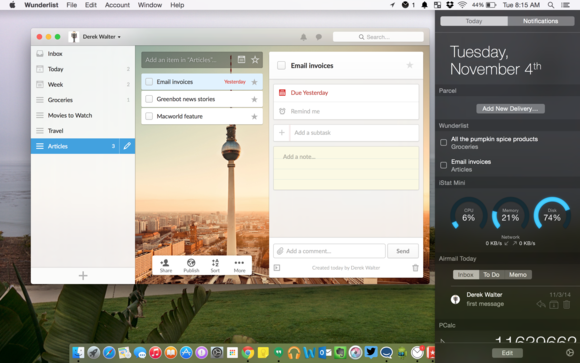The image size is (580, 363).
Task: Switch to the Today tab in Notification Center
Action: 474,21
